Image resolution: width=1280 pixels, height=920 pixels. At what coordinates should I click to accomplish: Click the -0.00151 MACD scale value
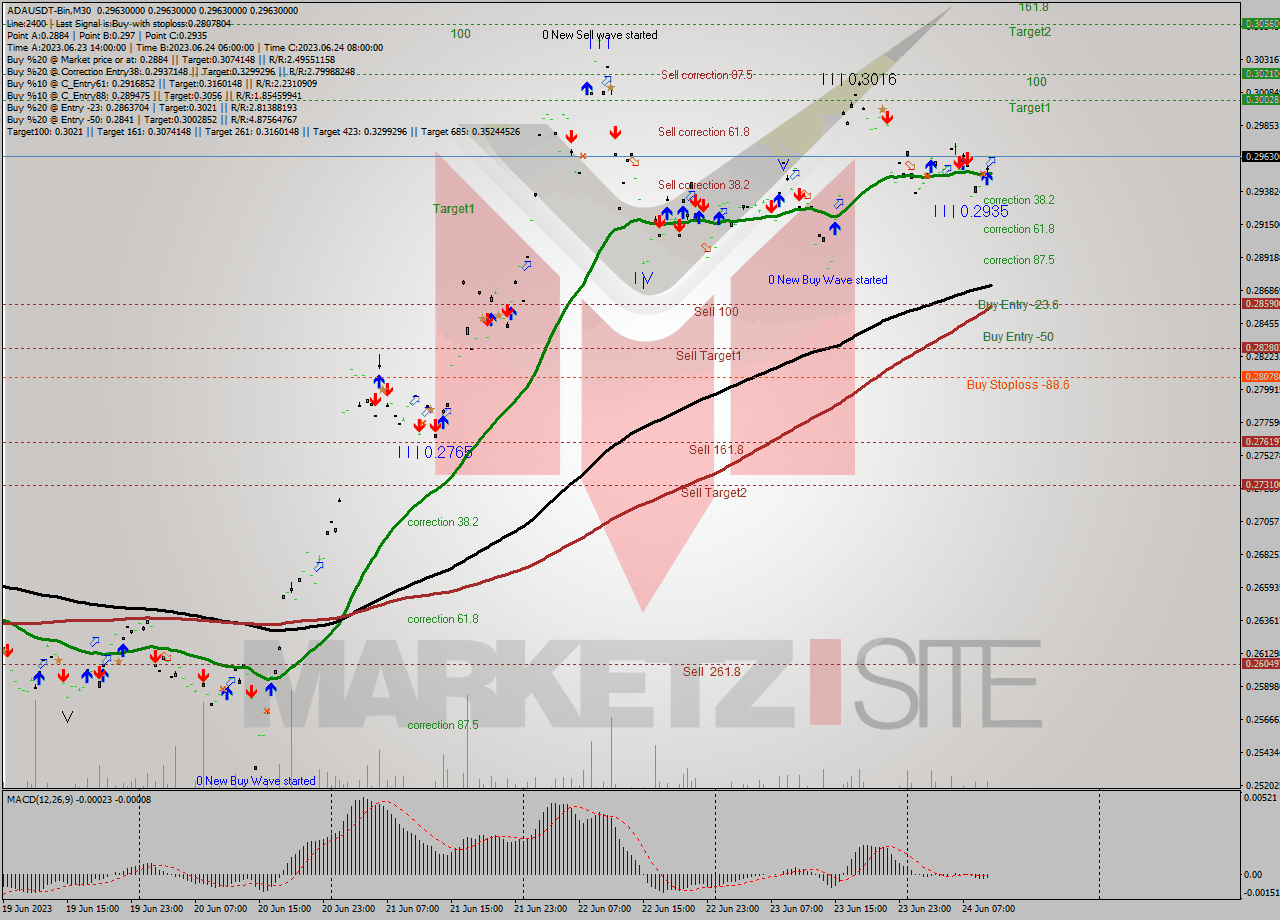point(1260,892)
